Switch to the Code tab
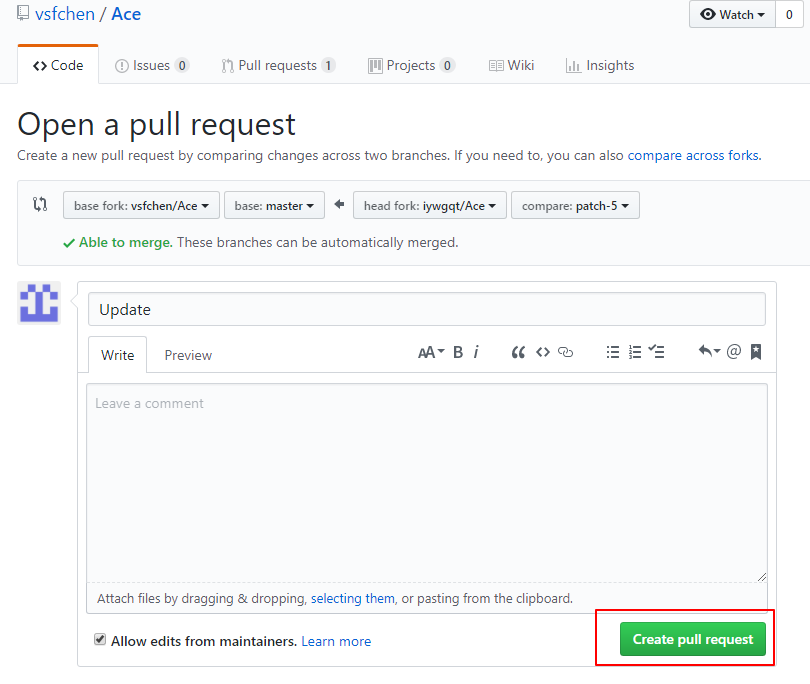 [x=58, y=66]
